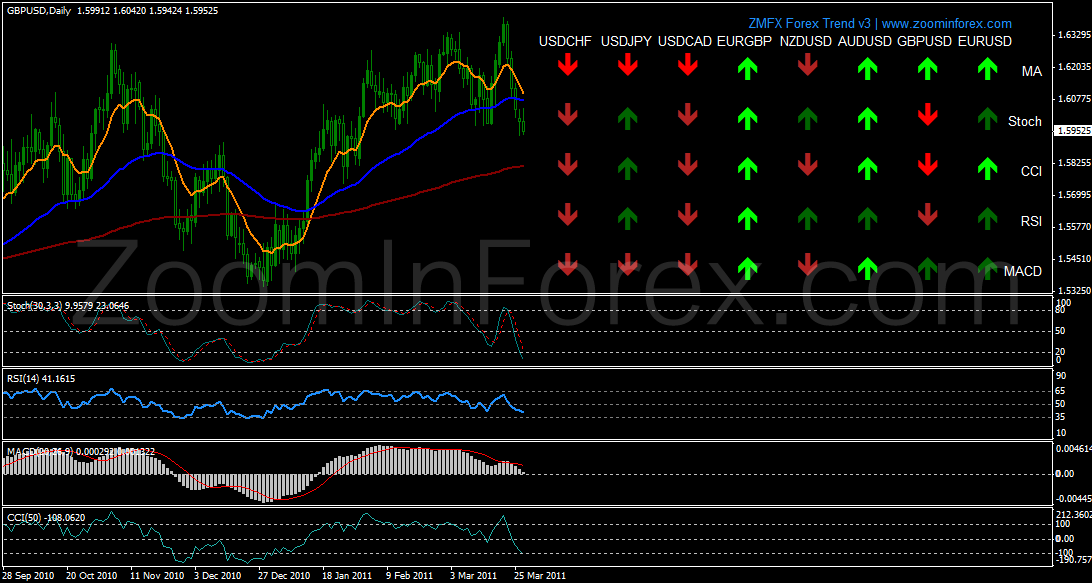Image resolution: width=1092 pixels, height=583 pixels.
Task: Click the AUDUSD MACD up arrow
Action: tap(867, 268)
